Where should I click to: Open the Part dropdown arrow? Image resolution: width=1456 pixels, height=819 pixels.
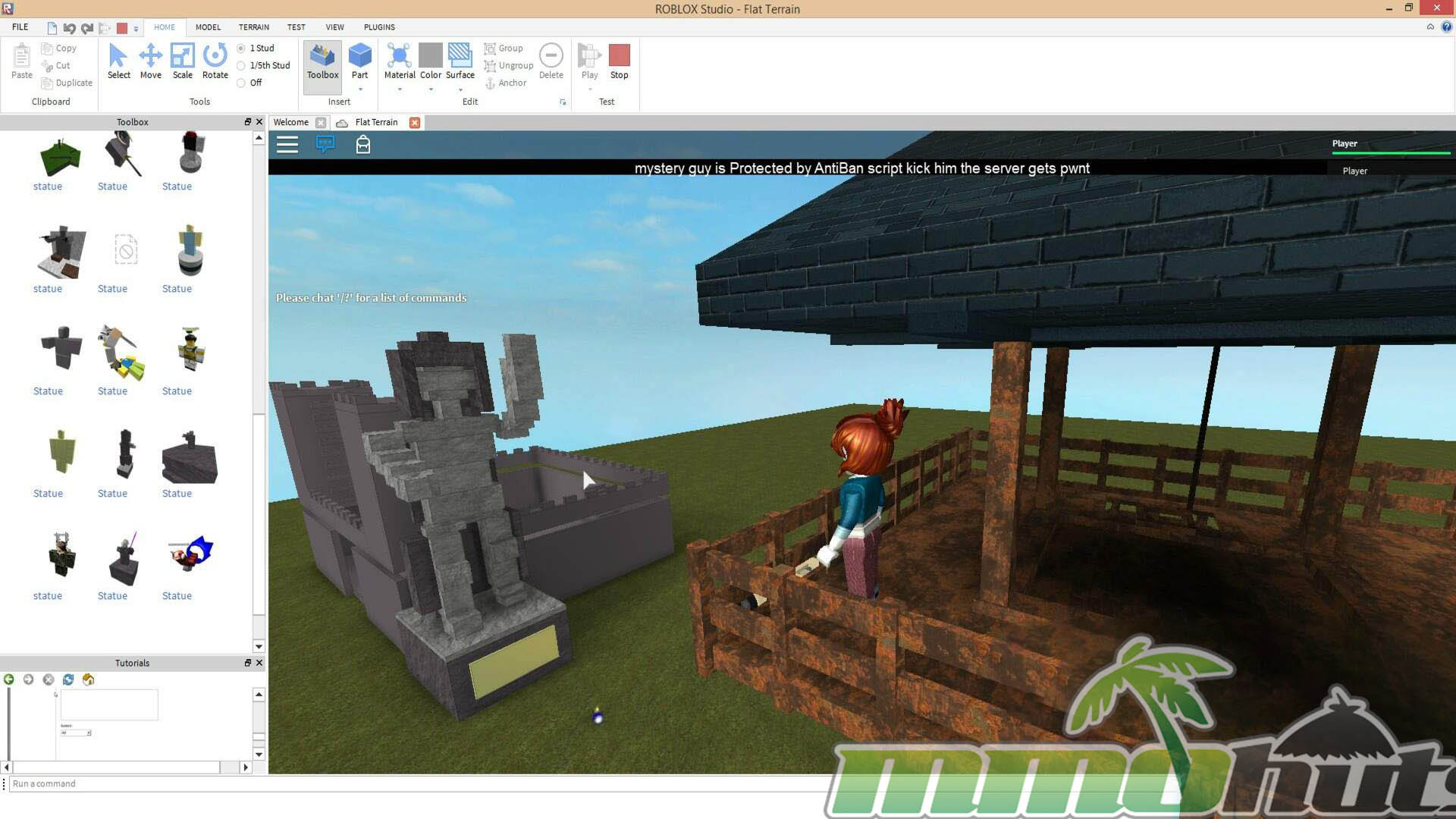tap(360, 89)
